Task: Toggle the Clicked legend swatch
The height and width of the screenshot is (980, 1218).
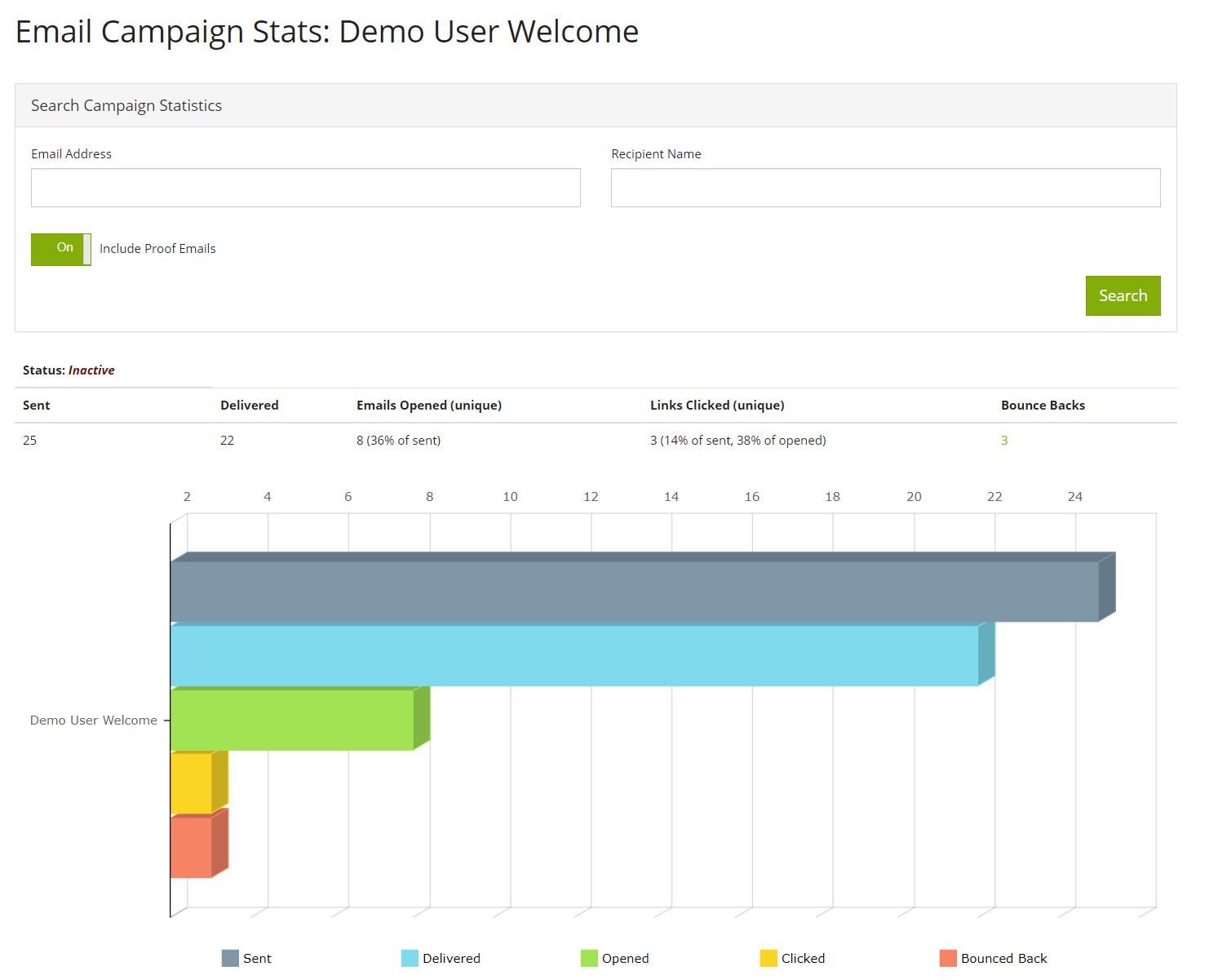Action: coord(768,958)
